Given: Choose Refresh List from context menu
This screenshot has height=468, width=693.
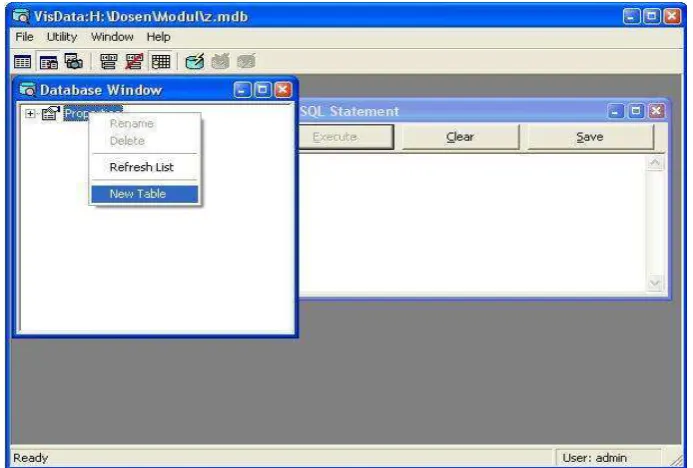Looking at the screenshot, I should coord(145,167).
